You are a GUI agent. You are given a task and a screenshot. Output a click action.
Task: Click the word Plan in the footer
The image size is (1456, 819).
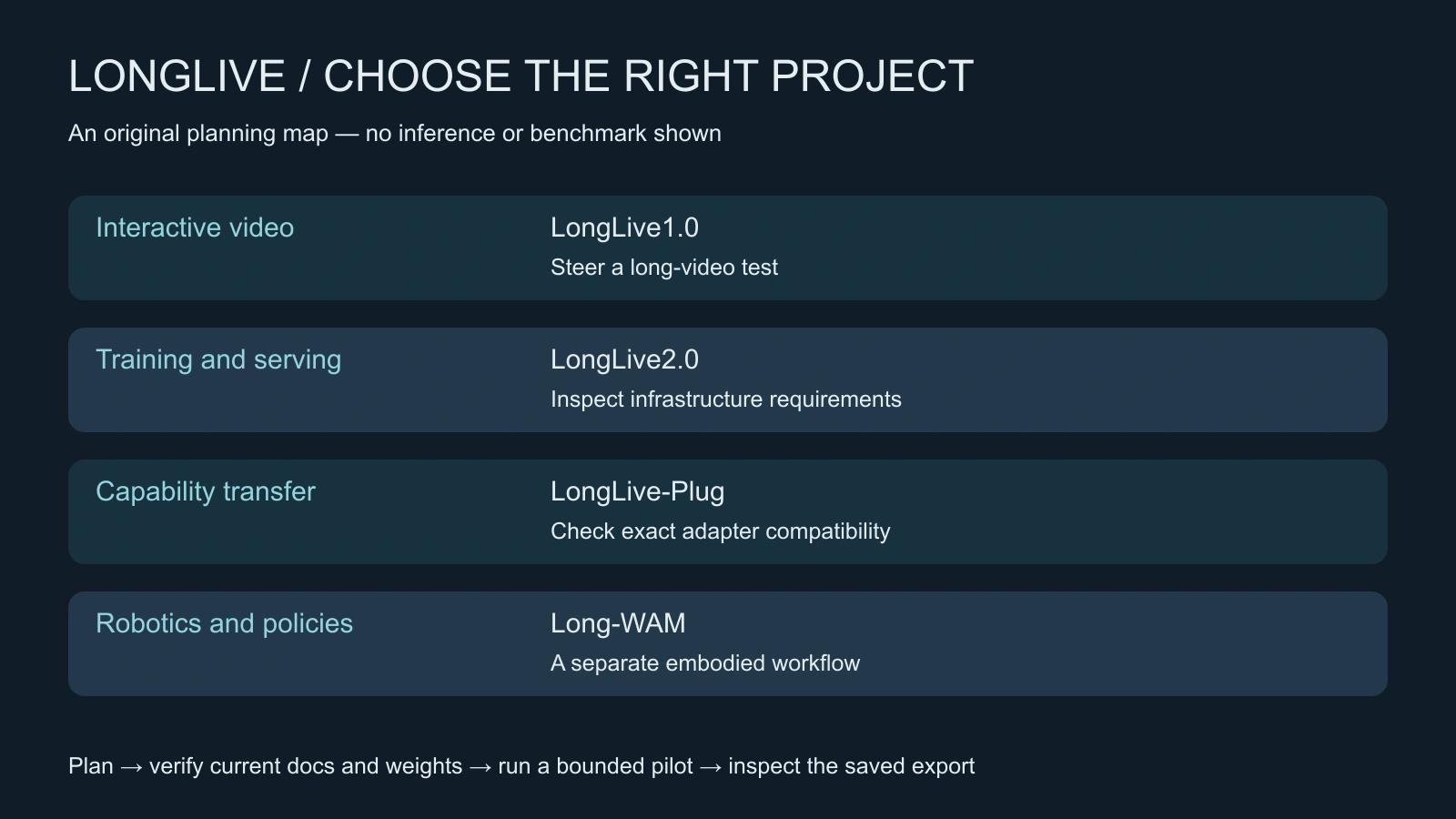91,766
